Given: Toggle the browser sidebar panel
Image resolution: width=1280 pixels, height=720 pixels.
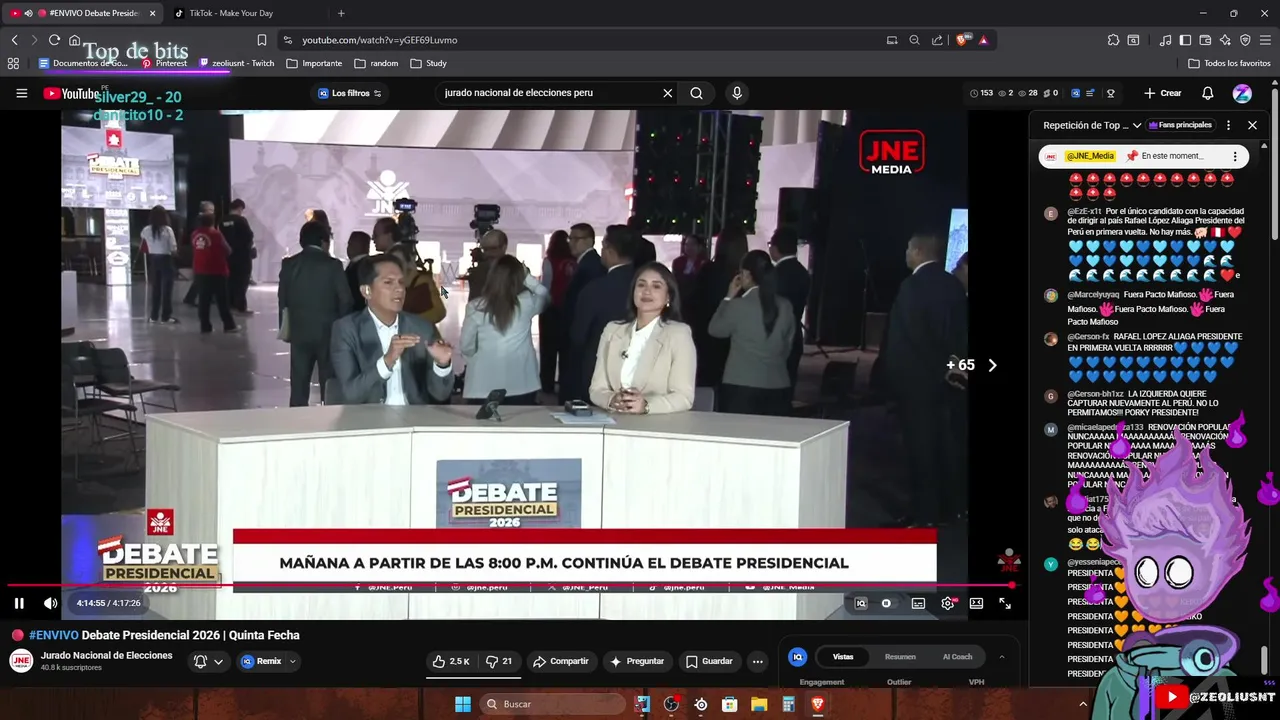Looking at the screenshot, I should (1185, 40).
